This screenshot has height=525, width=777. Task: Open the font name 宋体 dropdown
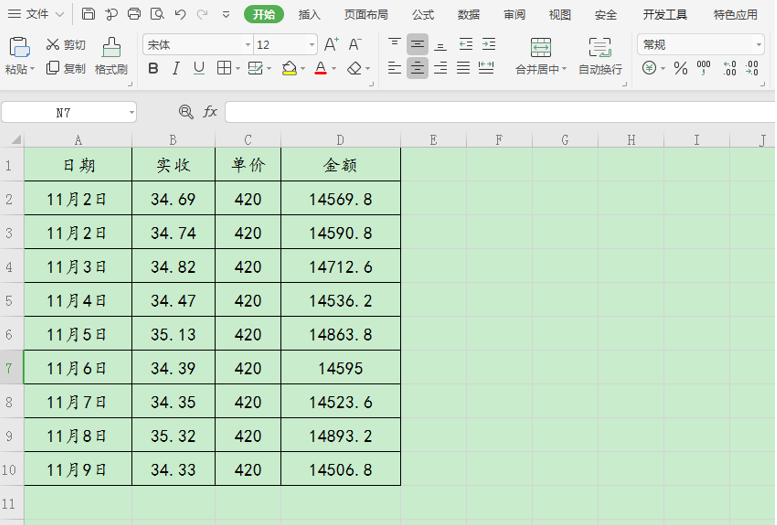click(x=248, y=45)
